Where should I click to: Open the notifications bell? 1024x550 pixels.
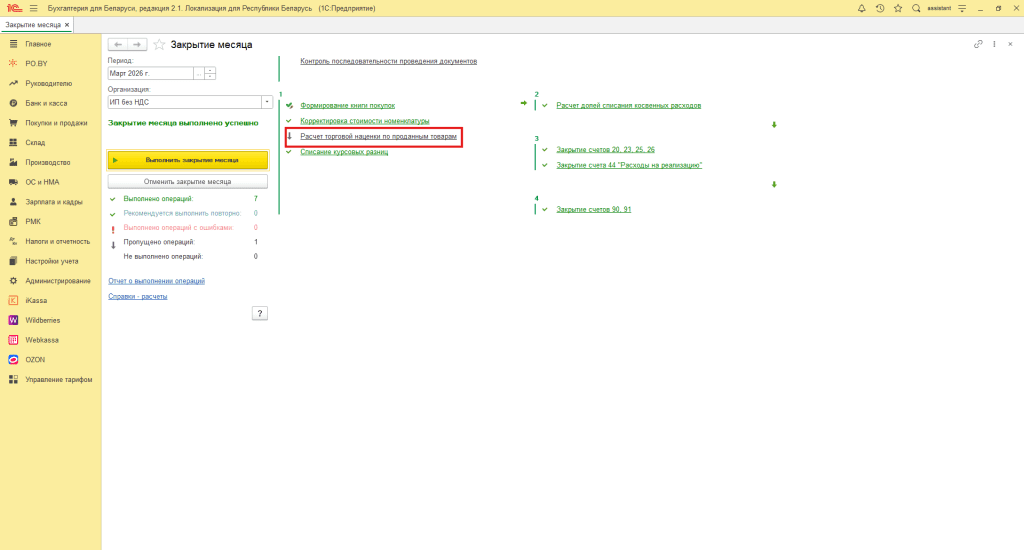(x=861, y=8)
